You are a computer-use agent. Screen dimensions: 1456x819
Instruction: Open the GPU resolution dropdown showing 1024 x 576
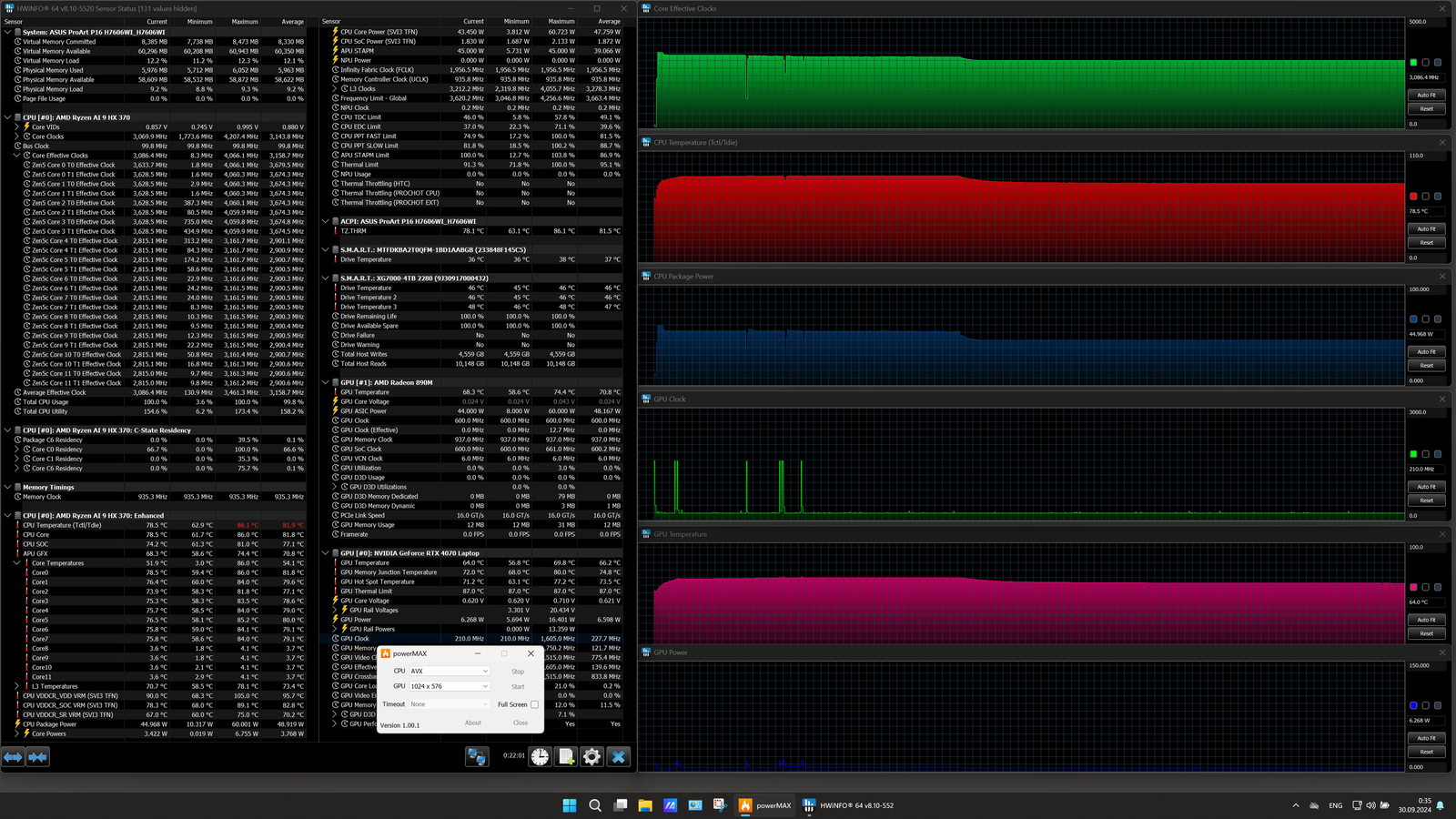(x=450, y=686)
